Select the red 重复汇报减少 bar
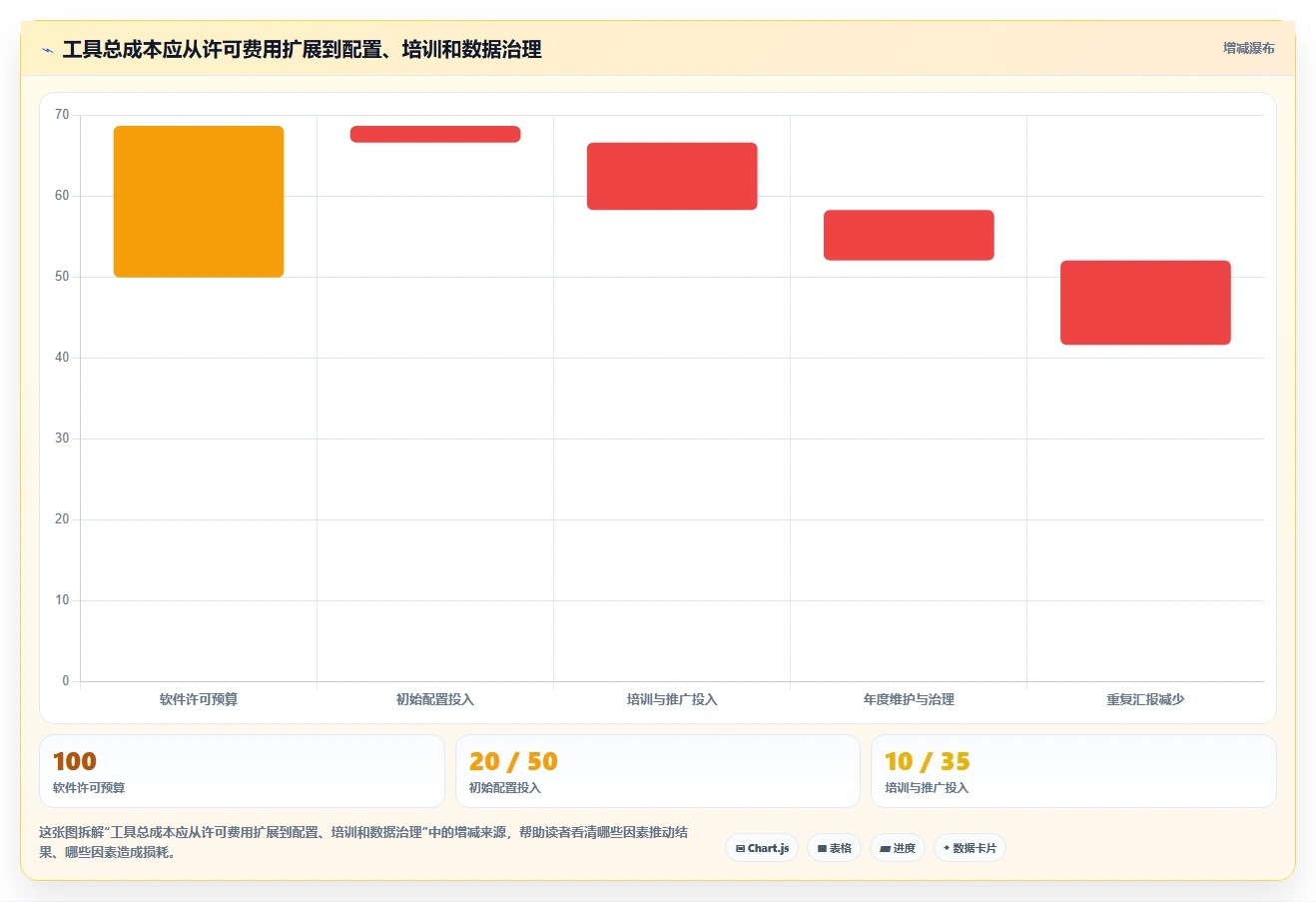The width and height of the screenshot is (1316, 902). 1145,303
